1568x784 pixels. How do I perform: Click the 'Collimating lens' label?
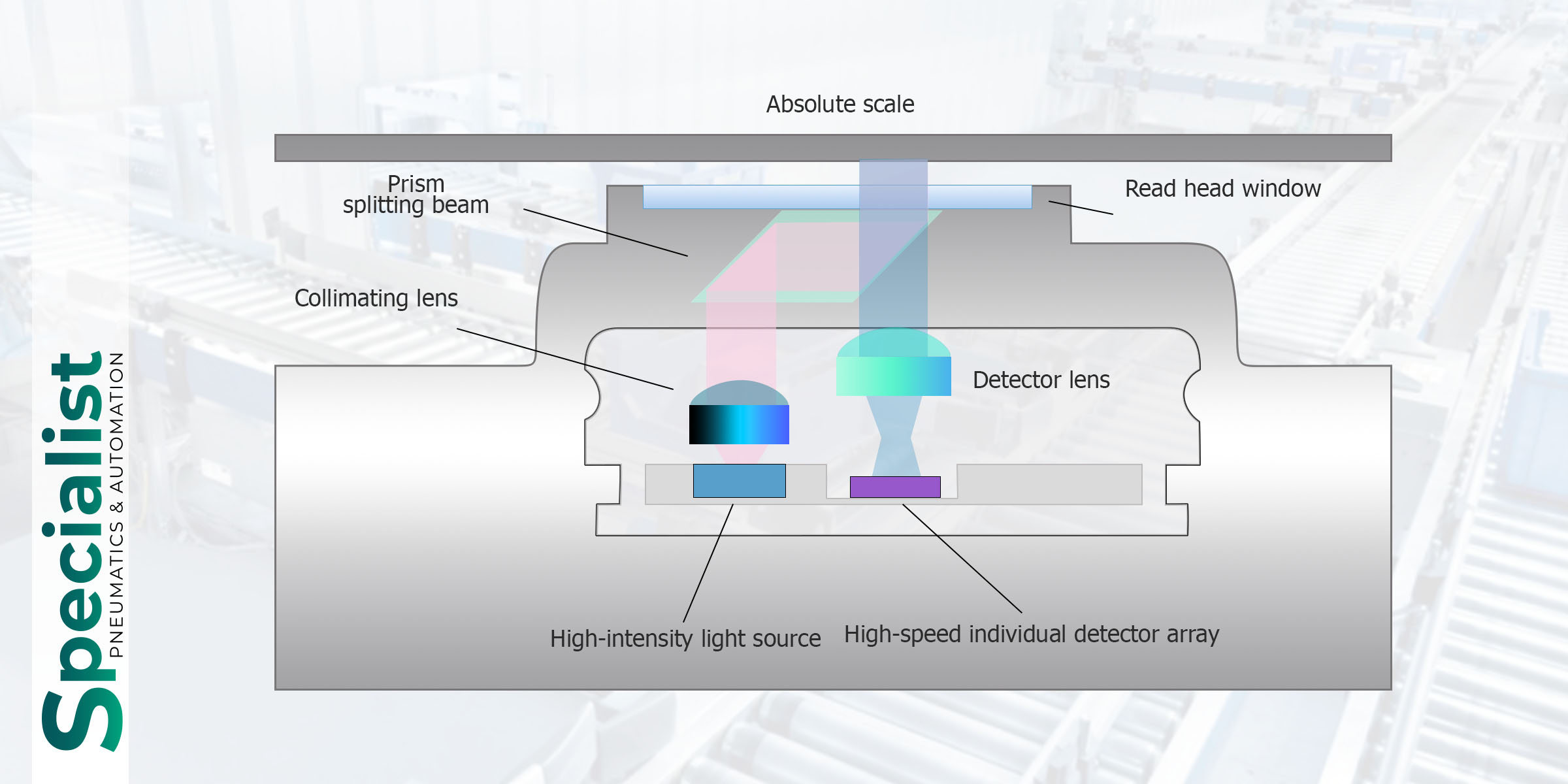click(x=376, y=299)
